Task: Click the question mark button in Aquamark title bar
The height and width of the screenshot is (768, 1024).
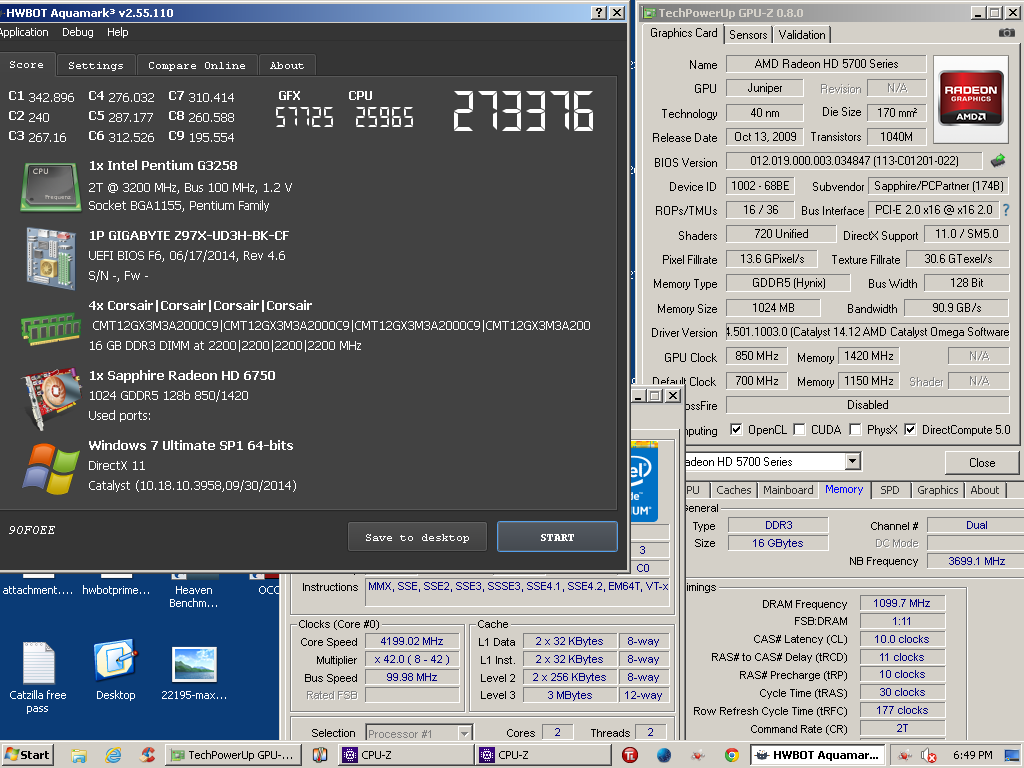Action: click(599, 12)
